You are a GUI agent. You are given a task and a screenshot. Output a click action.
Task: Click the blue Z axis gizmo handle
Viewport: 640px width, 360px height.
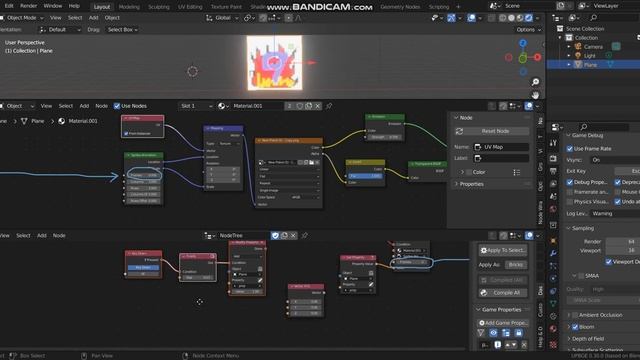coord(523,43)
